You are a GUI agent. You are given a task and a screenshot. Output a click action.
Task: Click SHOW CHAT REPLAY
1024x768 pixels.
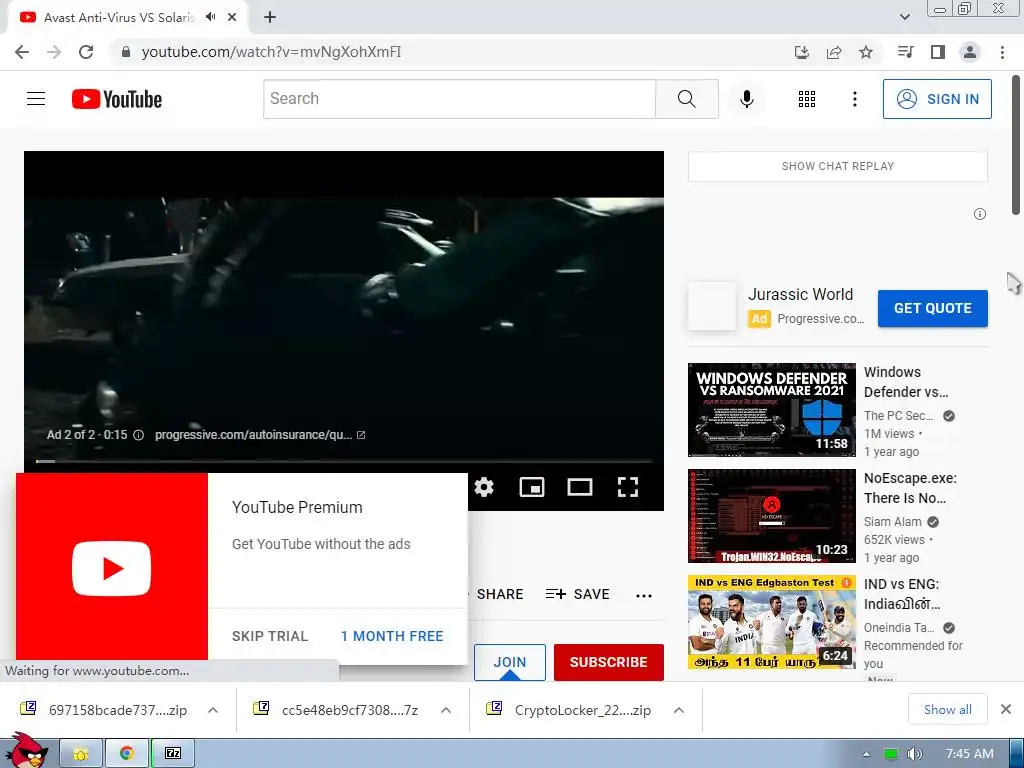tap(838, 167)
